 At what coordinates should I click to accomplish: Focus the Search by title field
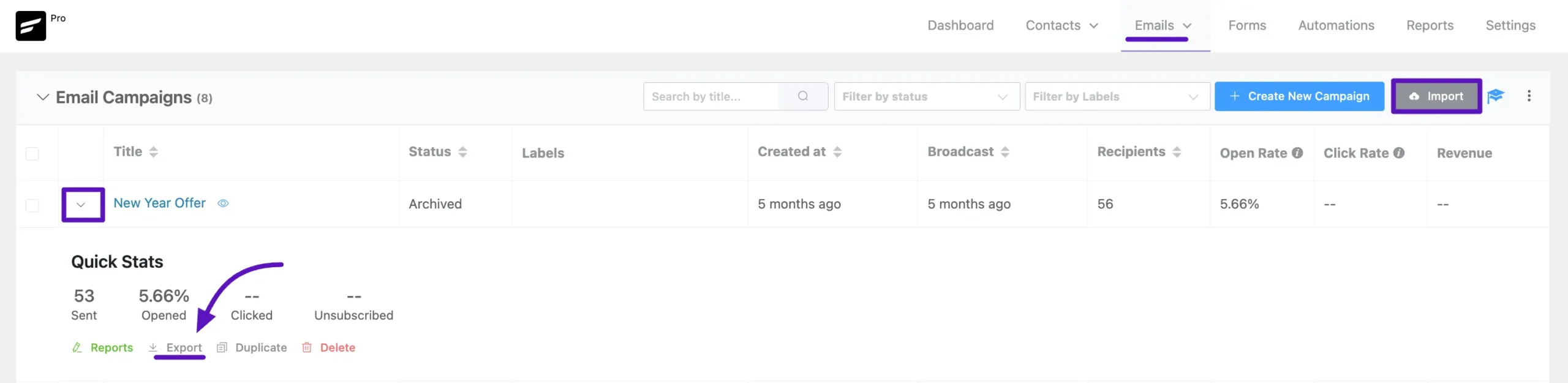(710, 96)
